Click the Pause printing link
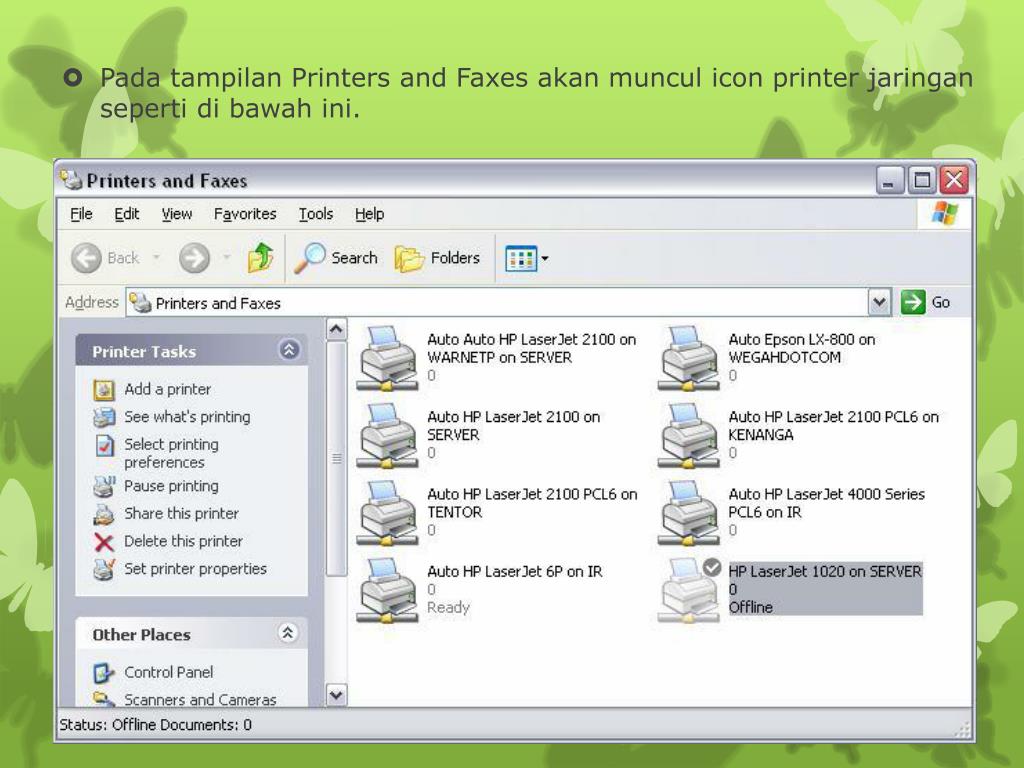Viewport: 1024px width, 768px height. coord(171,486)
